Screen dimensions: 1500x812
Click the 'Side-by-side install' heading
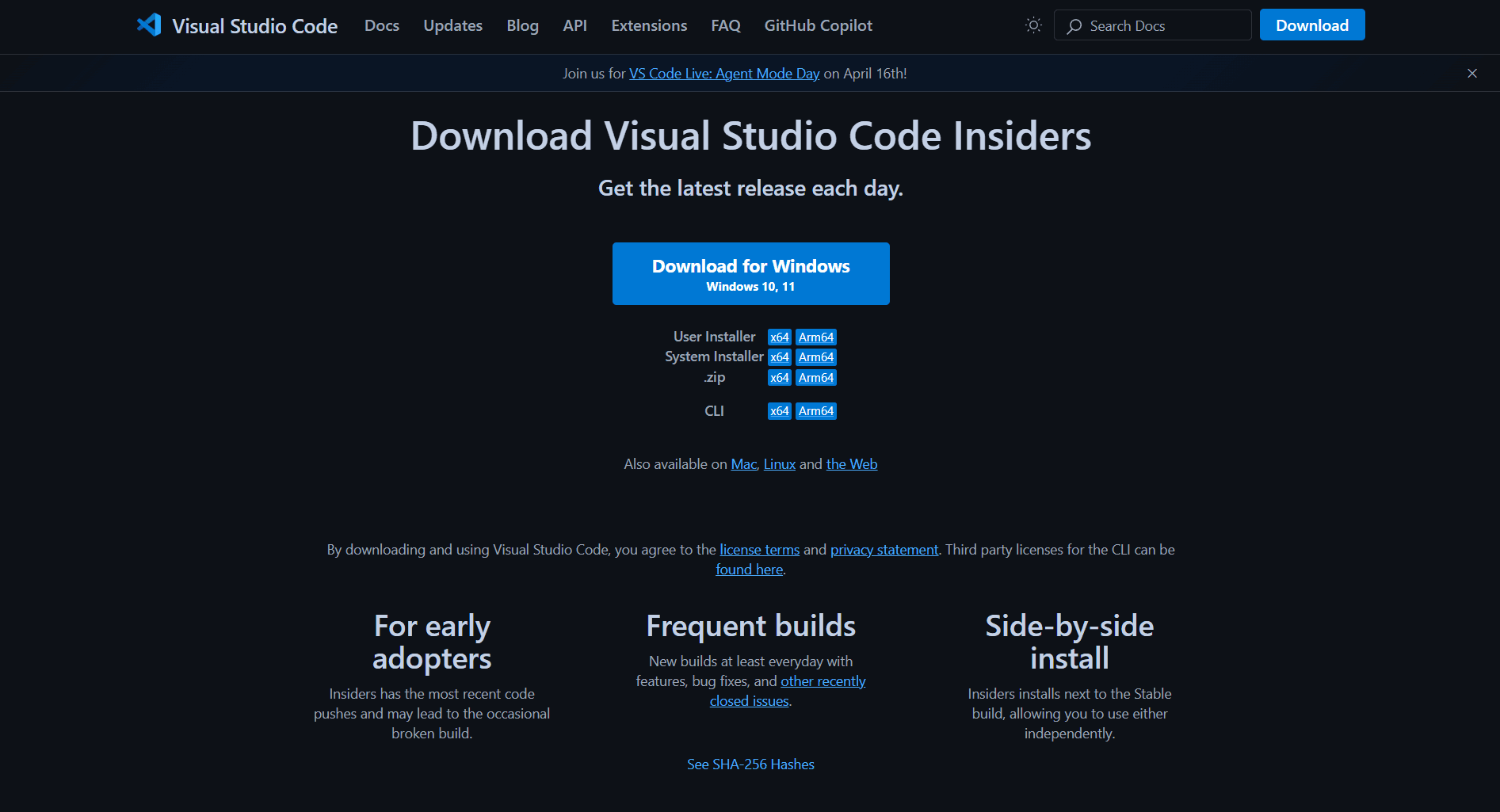click(x=1070, y=642)
